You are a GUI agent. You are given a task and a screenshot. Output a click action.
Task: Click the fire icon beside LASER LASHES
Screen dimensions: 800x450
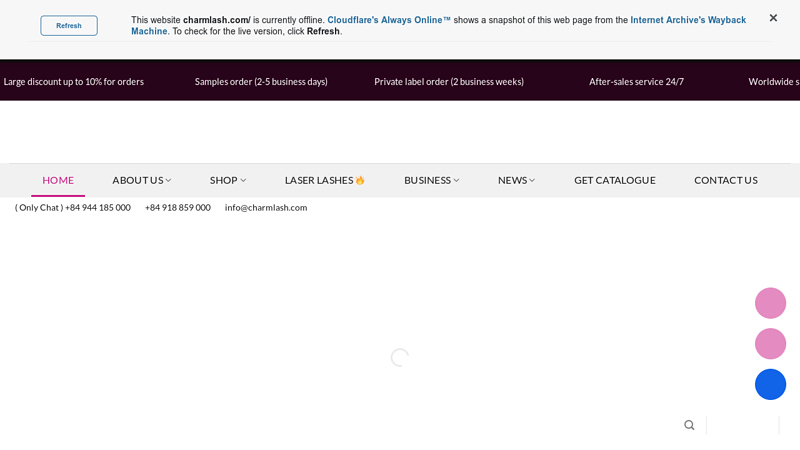coord(360,180)
